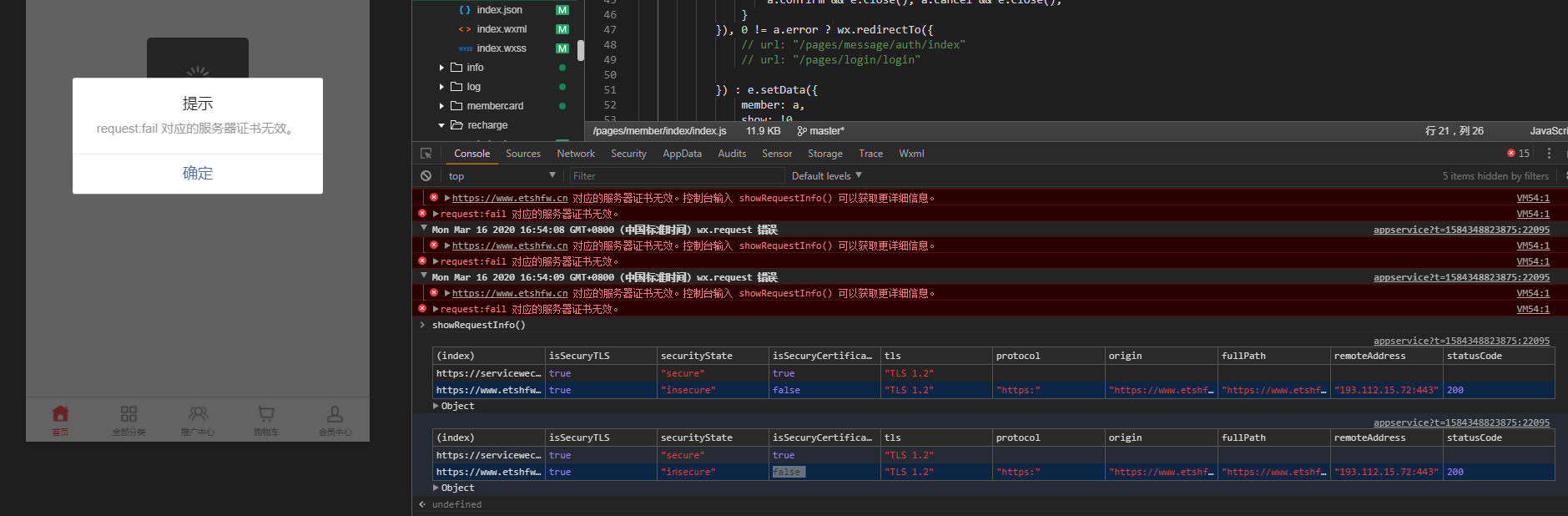Tap the 首页 home icon in simulator
The image size is (1568, 516).
pos(60,414)
